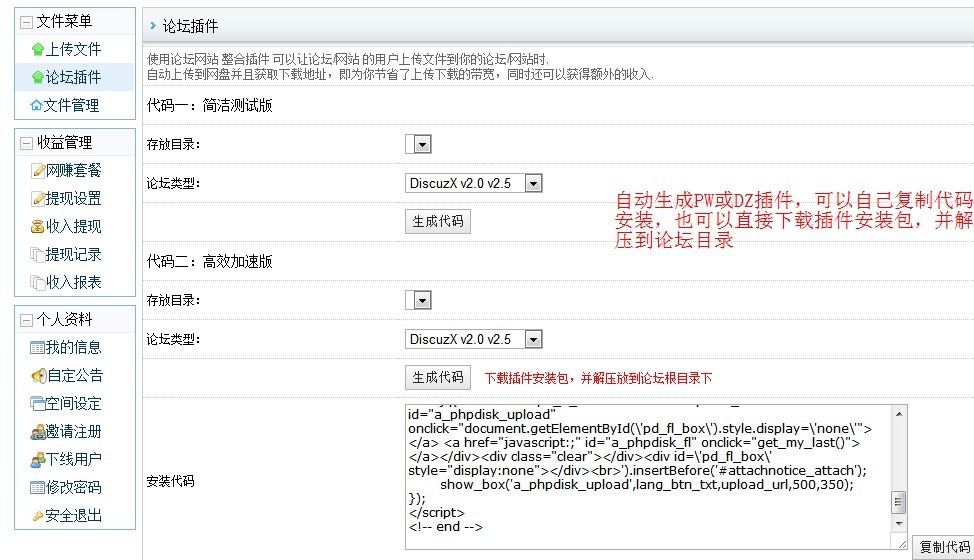Open 提现设置 page
The height and width of the screenshot is (560, 974).
(73, 199)
